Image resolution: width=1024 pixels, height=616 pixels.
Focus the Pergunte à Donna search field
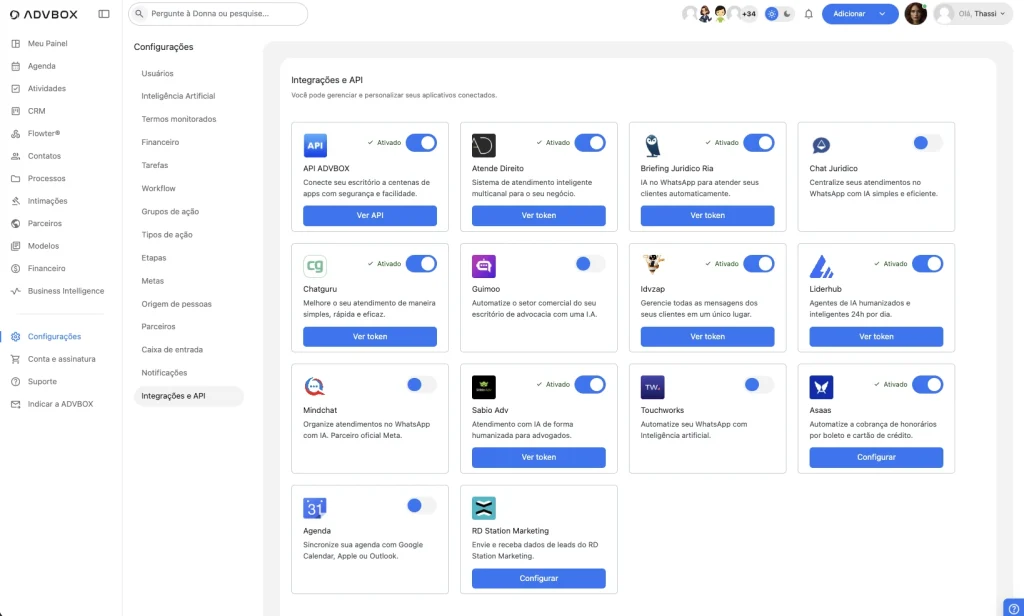[218, 14]
